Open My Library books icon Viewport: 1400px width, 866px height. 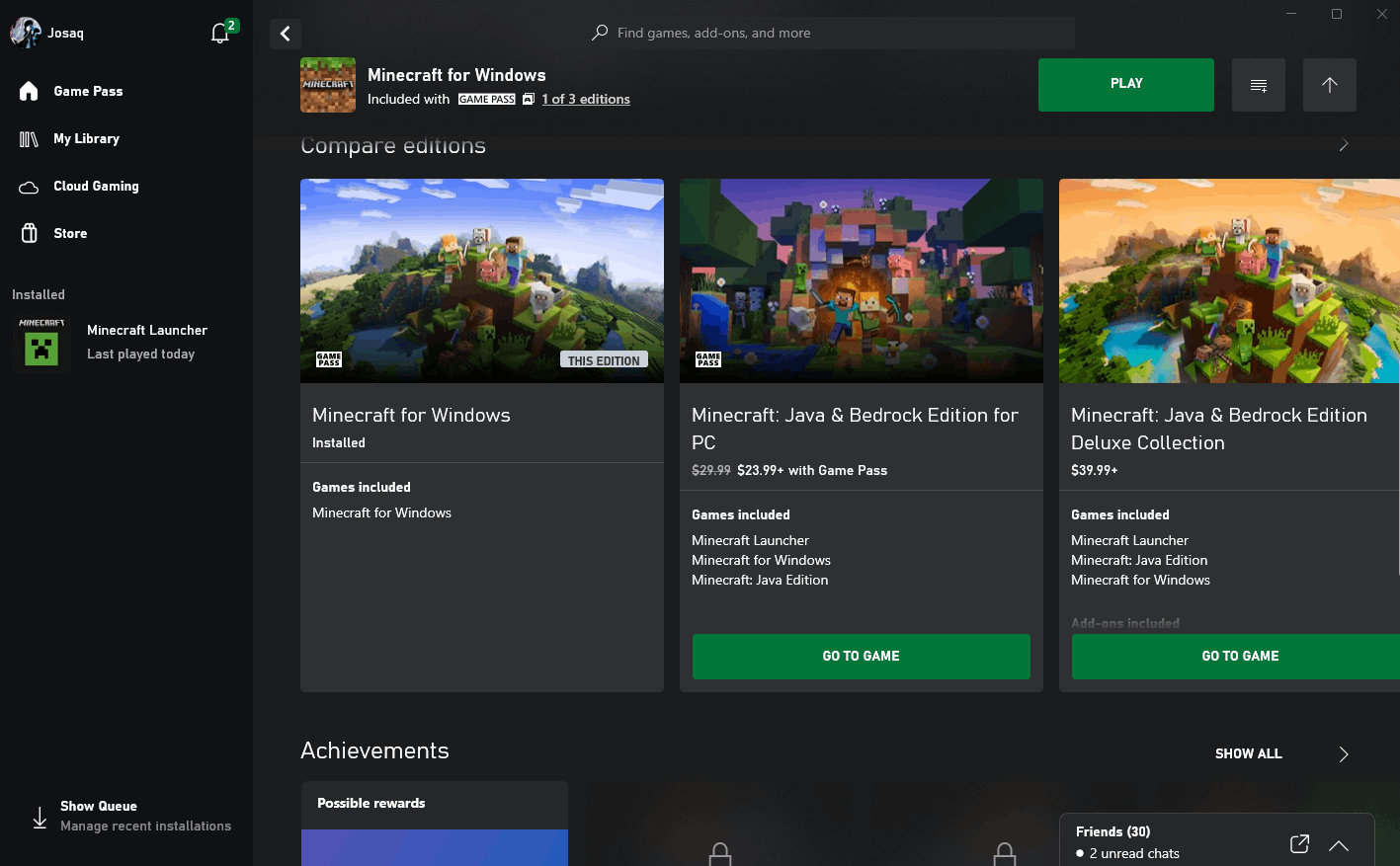pyautogui.click(x=29, y=139)
